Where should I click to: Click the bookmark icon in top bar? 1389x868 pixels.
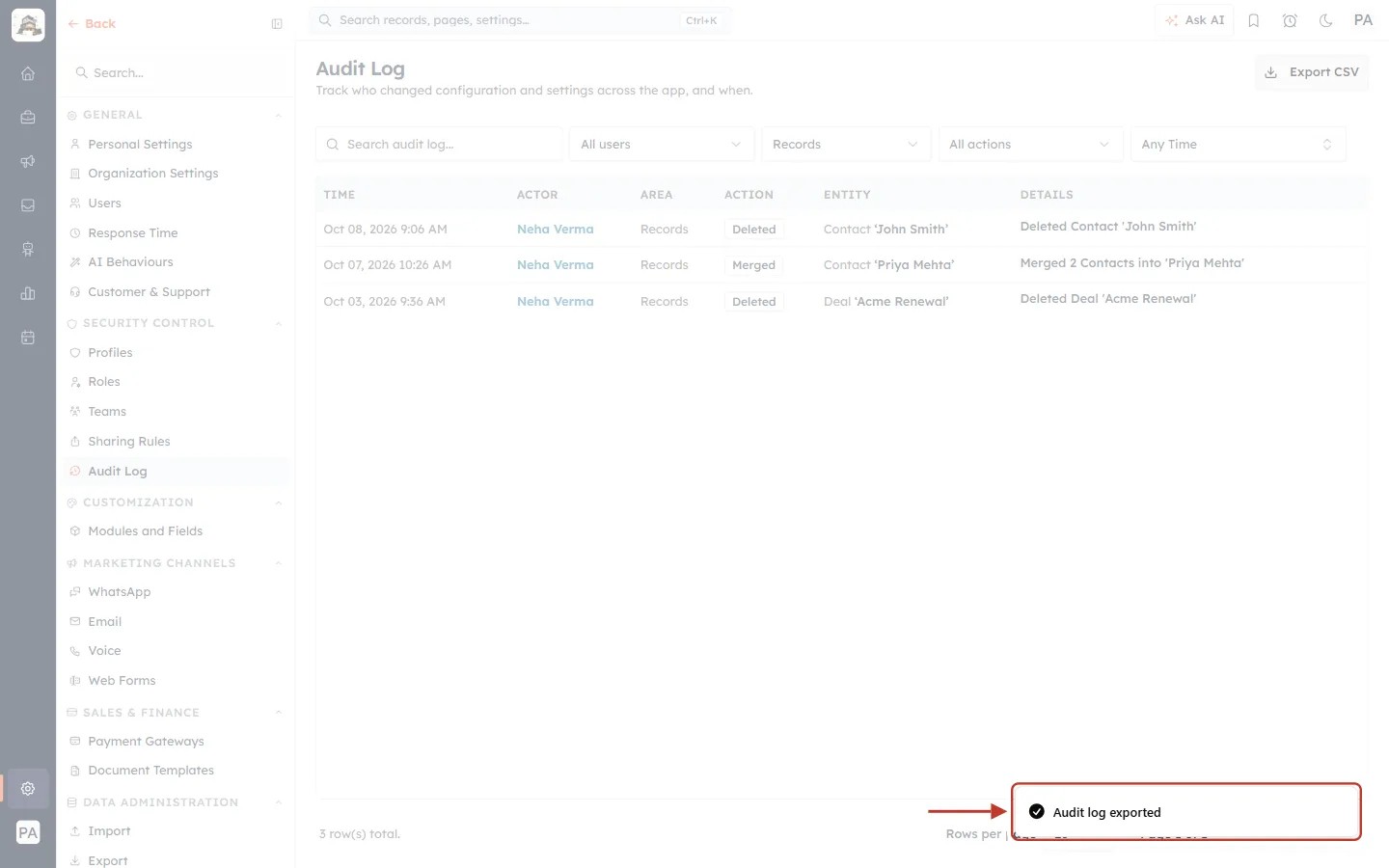(1254, 20)
